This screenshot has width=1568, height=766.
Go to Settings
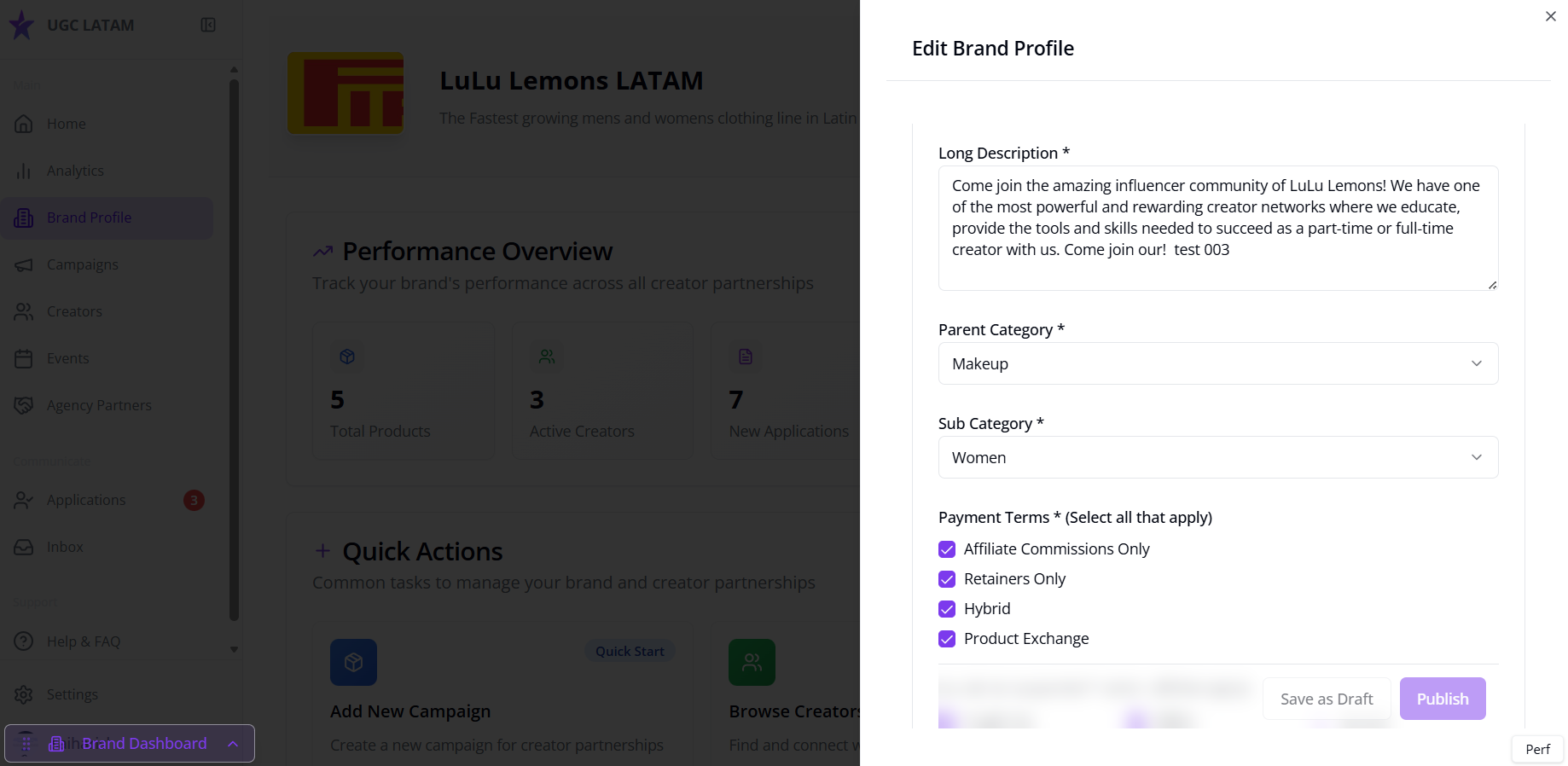pos(107,694)
